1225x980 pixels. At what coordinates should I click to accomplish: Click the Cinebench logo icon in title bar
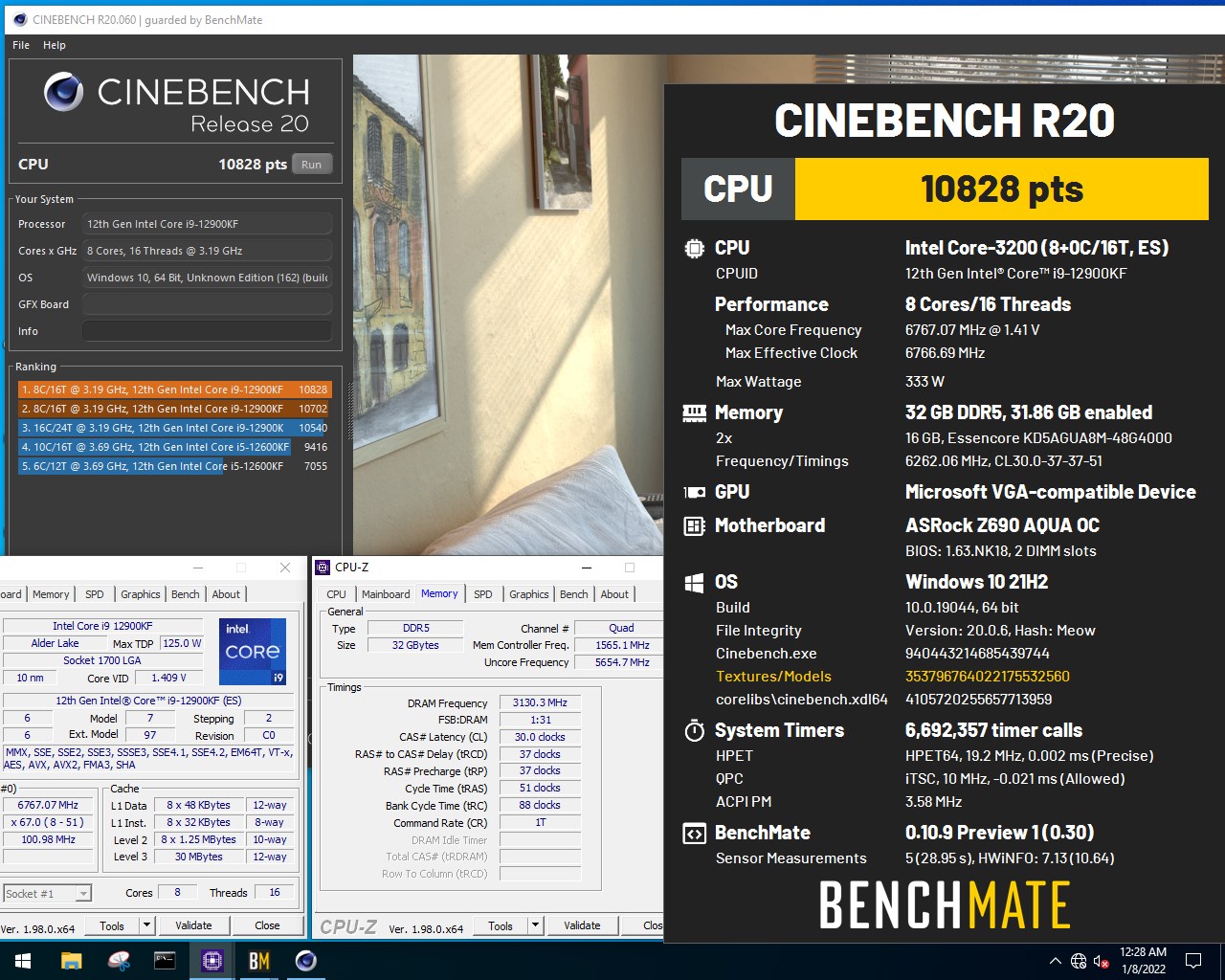[x=19, y=19]
